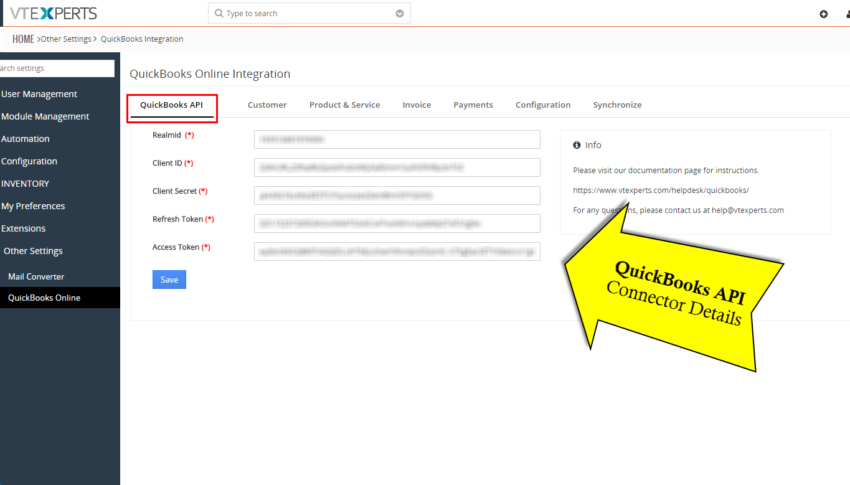
Task: Click the help@vtexperts.com email address
Action: [748, 210]
